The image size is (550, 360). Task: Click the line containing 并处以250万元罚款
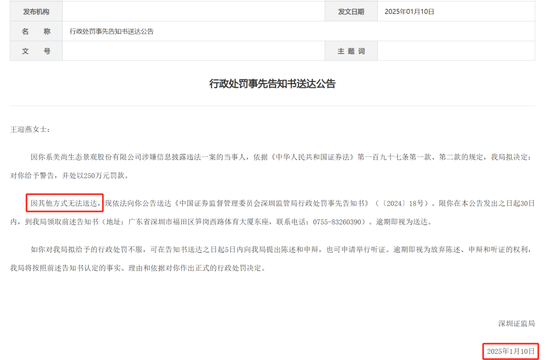click(x=69, y=175)
